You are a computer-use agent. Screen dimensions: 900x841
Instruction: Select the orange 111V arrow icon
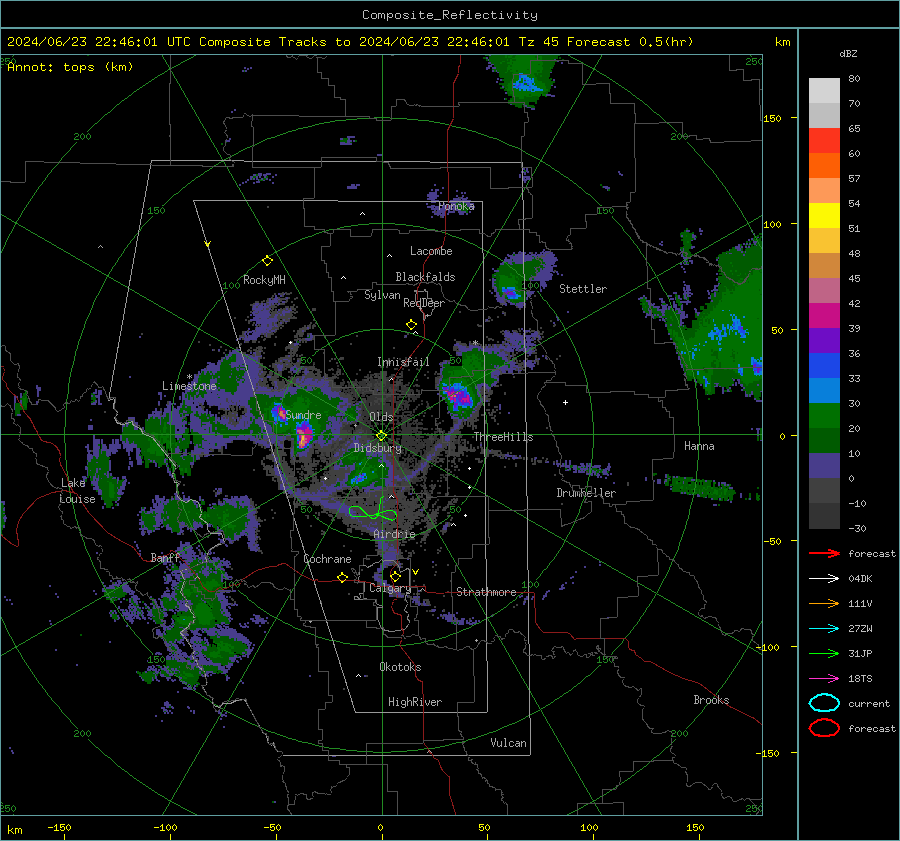(x=824, y=603)
